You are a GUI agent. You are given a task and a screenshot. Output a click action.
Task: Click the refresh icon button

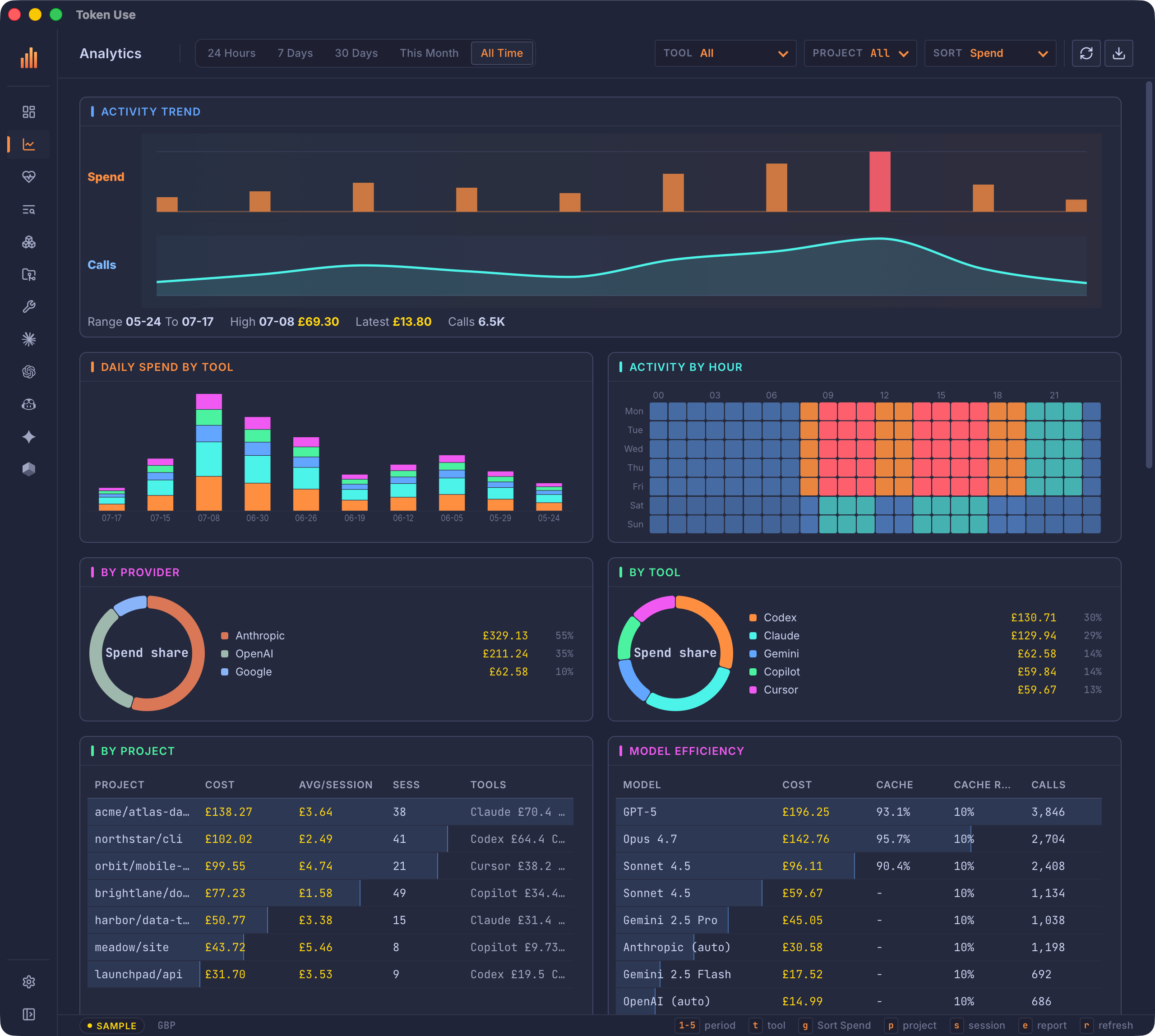point(1086,53)
